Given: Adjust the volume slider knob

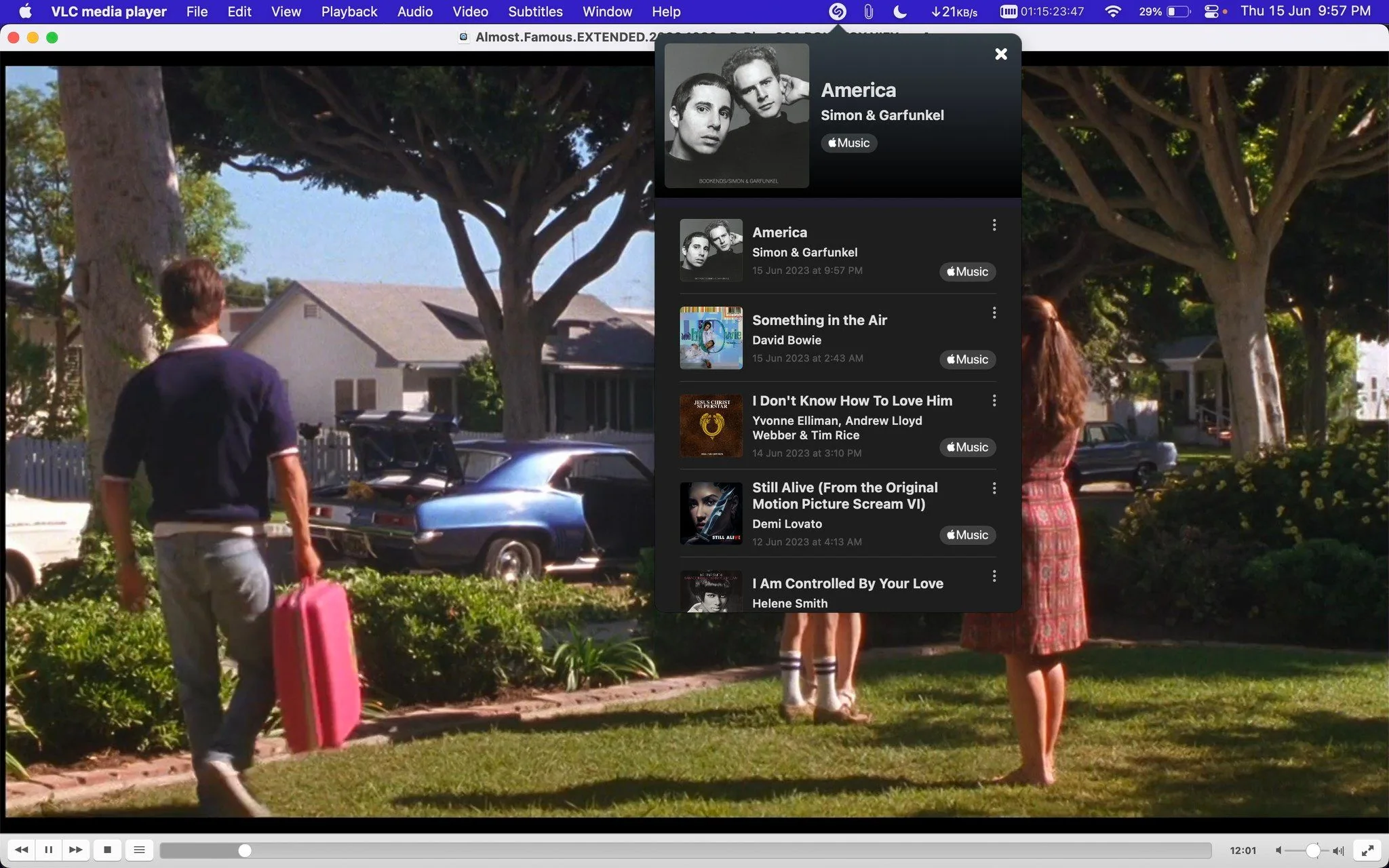Looking at the screenshot, I should tap(1313, 850).
